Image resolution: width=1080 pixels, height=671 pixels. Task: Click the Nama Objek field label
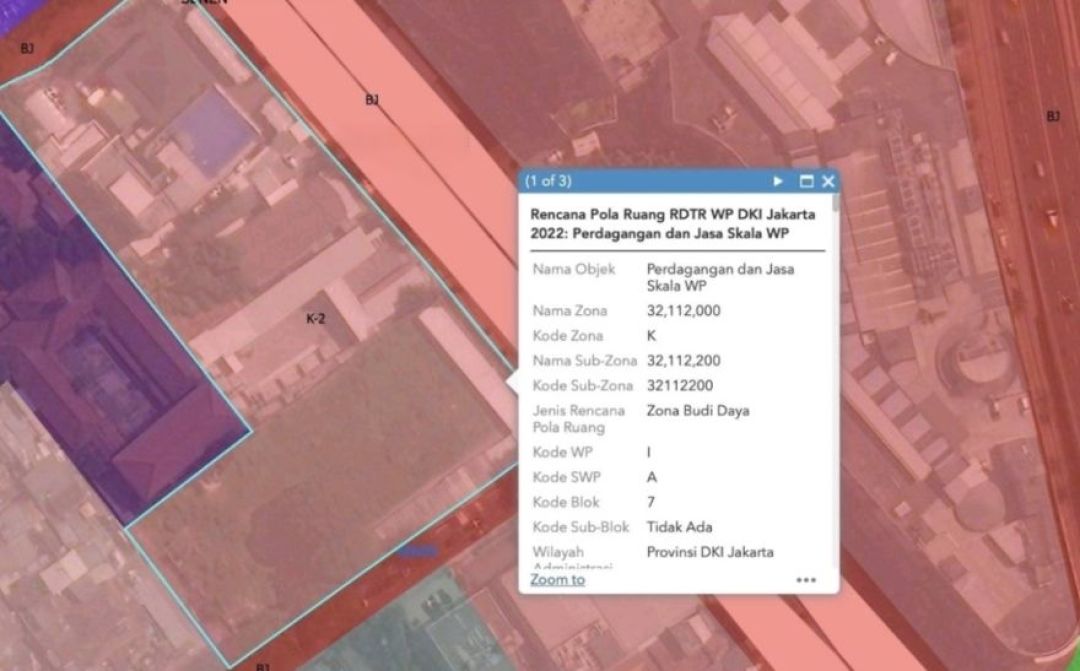(573, 269)
